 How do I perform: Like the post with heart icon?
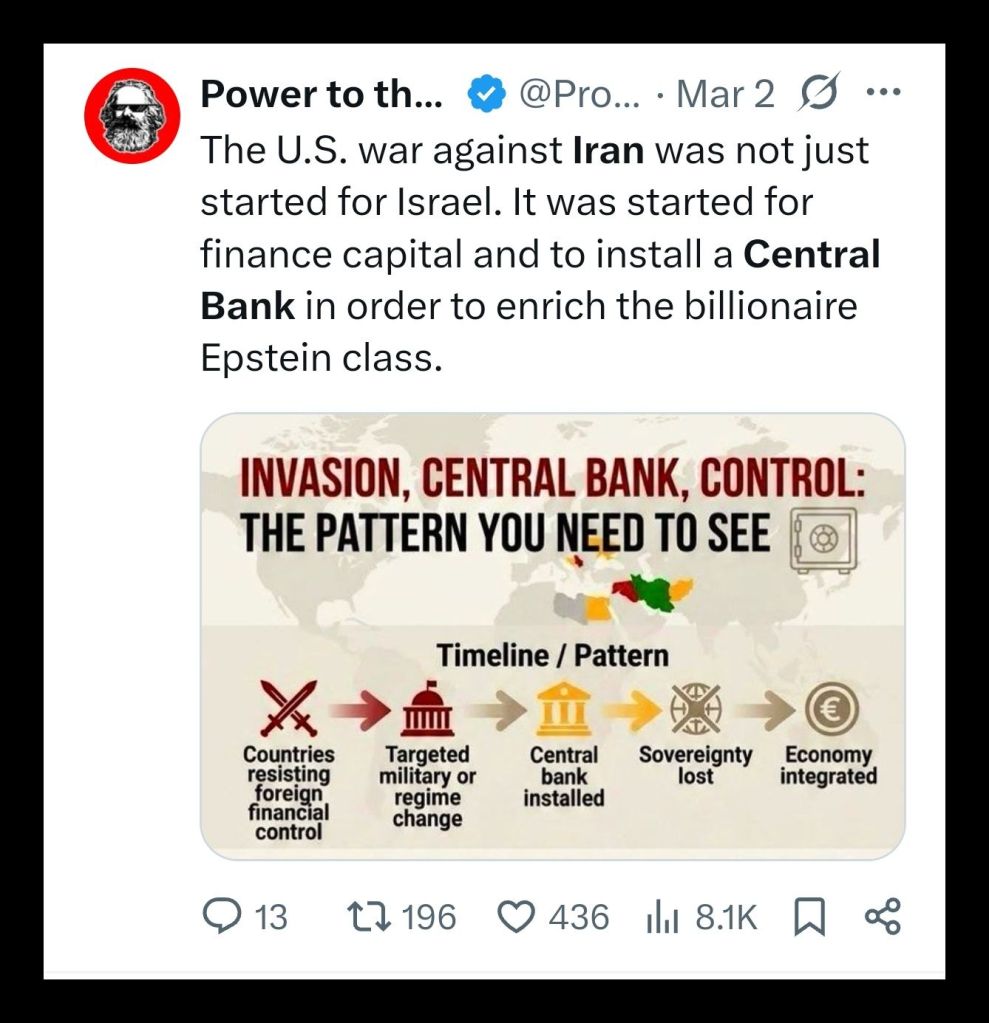[x=518, y=916]
